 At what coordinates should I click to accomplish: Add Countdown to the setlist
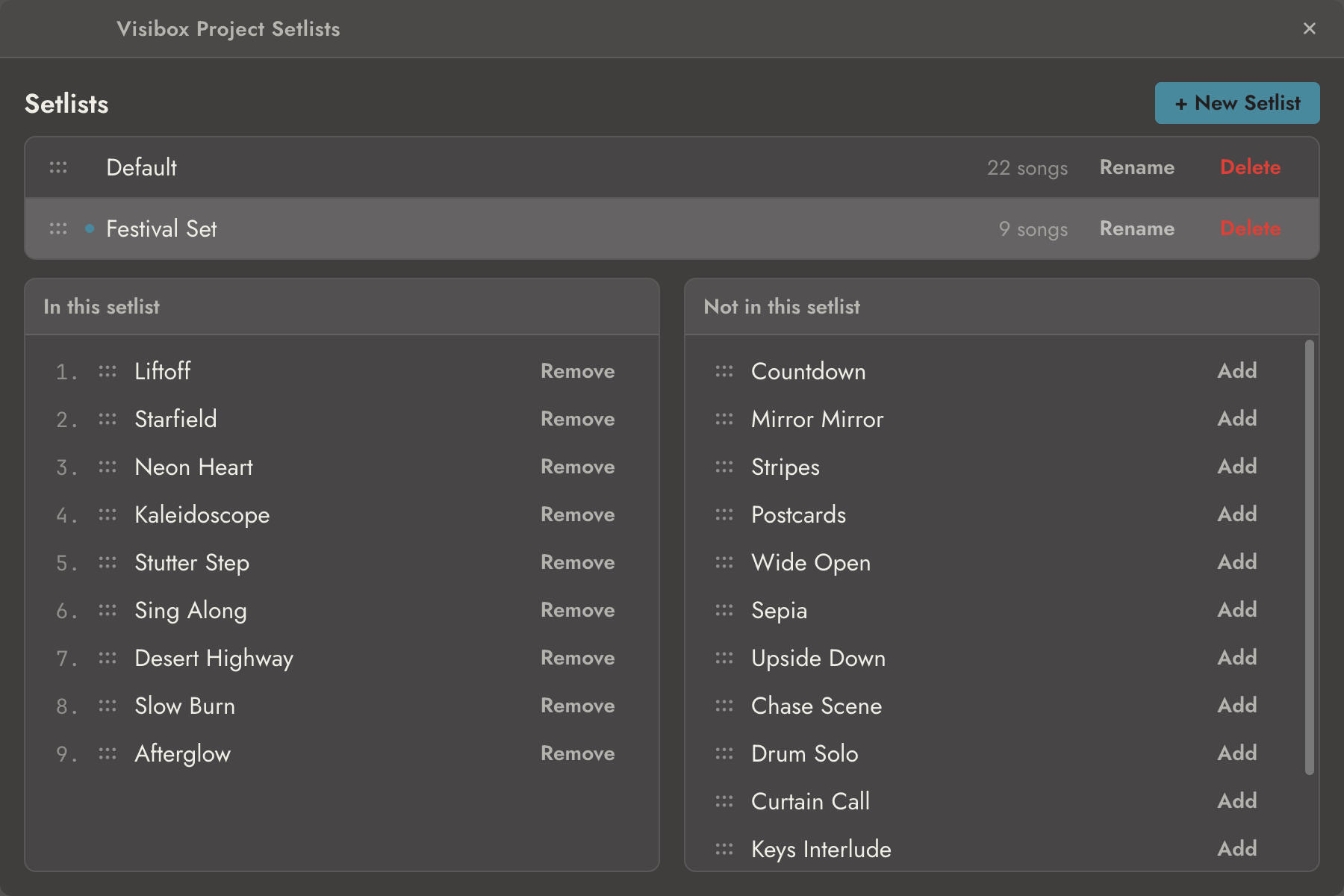point(1237,371)
